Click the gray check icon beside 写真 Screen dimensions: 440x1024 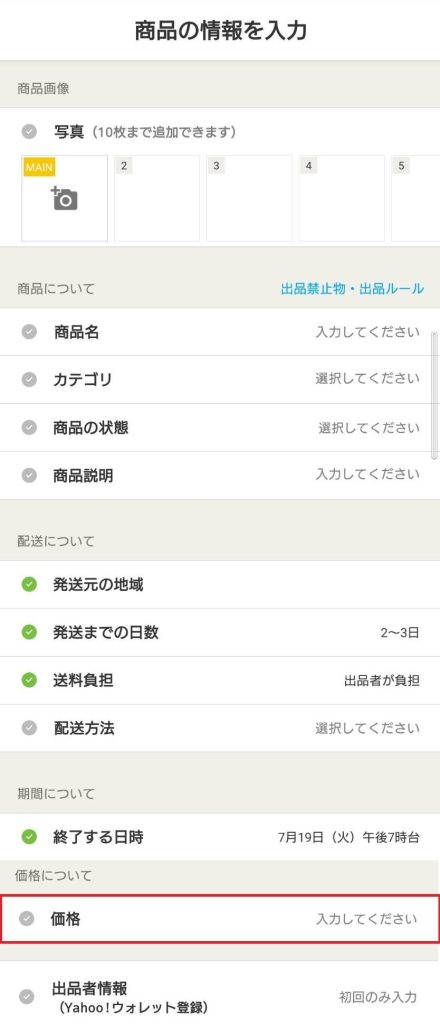point(29,132)
